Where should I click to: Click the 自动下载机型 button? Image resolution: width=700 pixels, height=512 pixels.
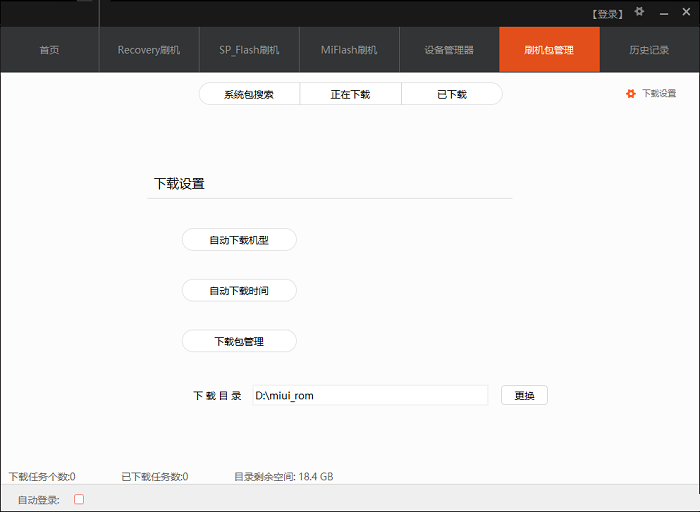pyautogui.click(x=239, y=240)
